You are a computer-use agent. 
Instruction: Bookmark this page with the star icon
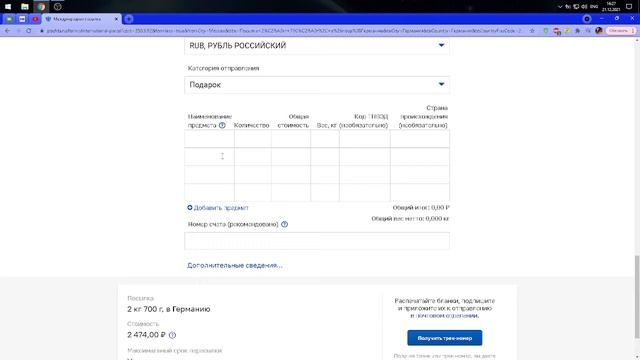click(532, 31)
